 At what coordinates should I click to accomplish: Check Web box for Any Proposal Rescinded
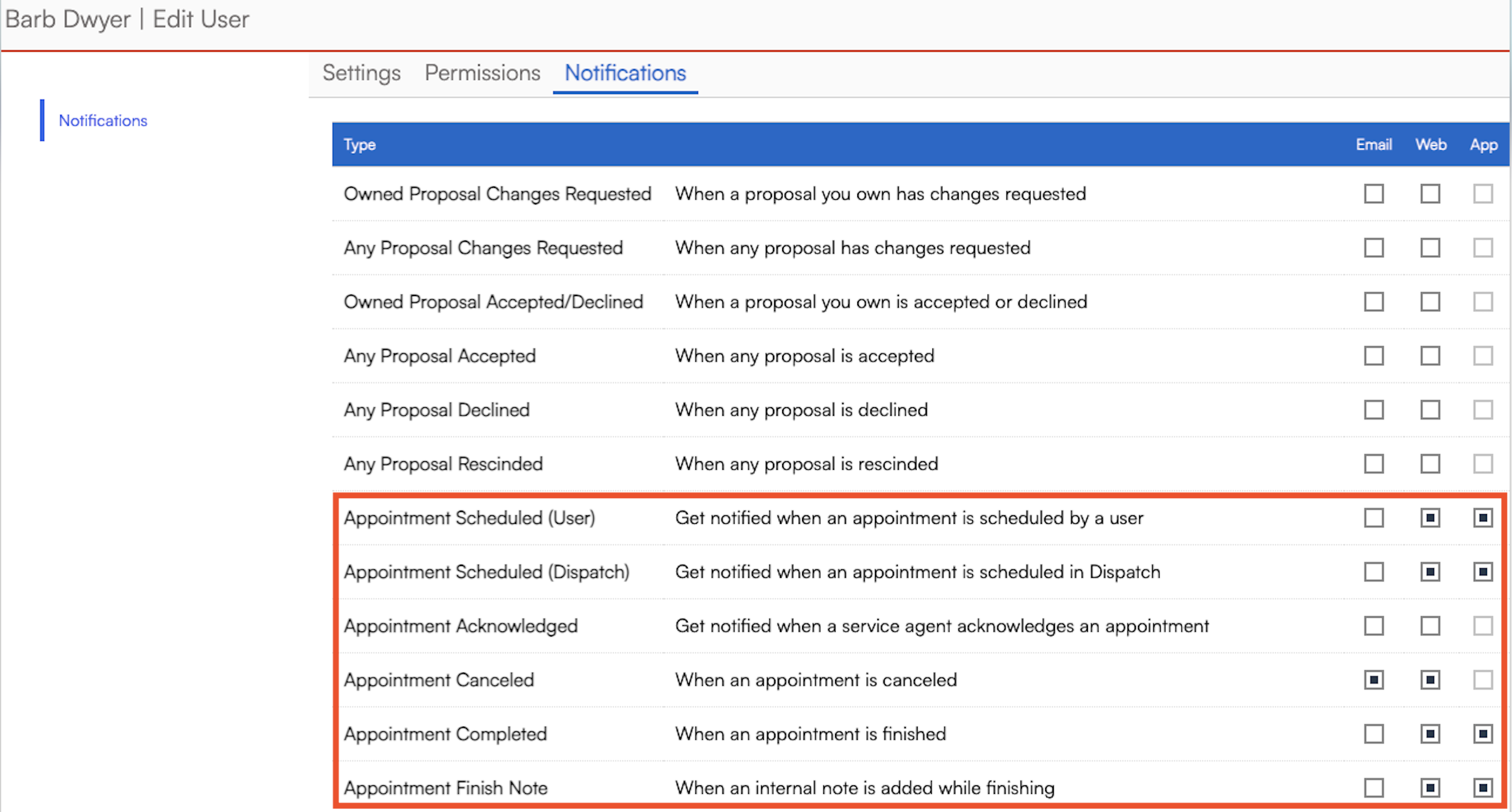pyautogui.click(x=1430, y=464)
